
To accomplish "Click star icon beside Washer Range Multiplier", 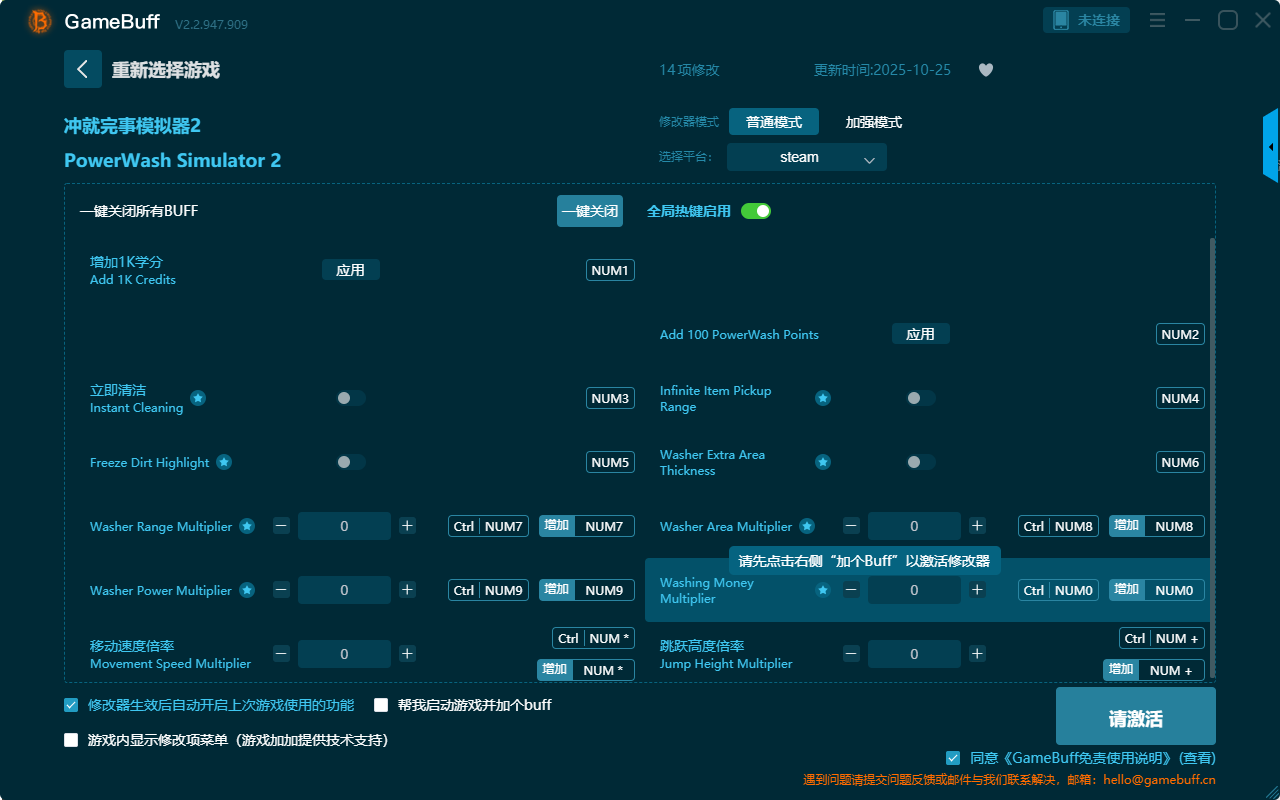I will click(246, 526).
